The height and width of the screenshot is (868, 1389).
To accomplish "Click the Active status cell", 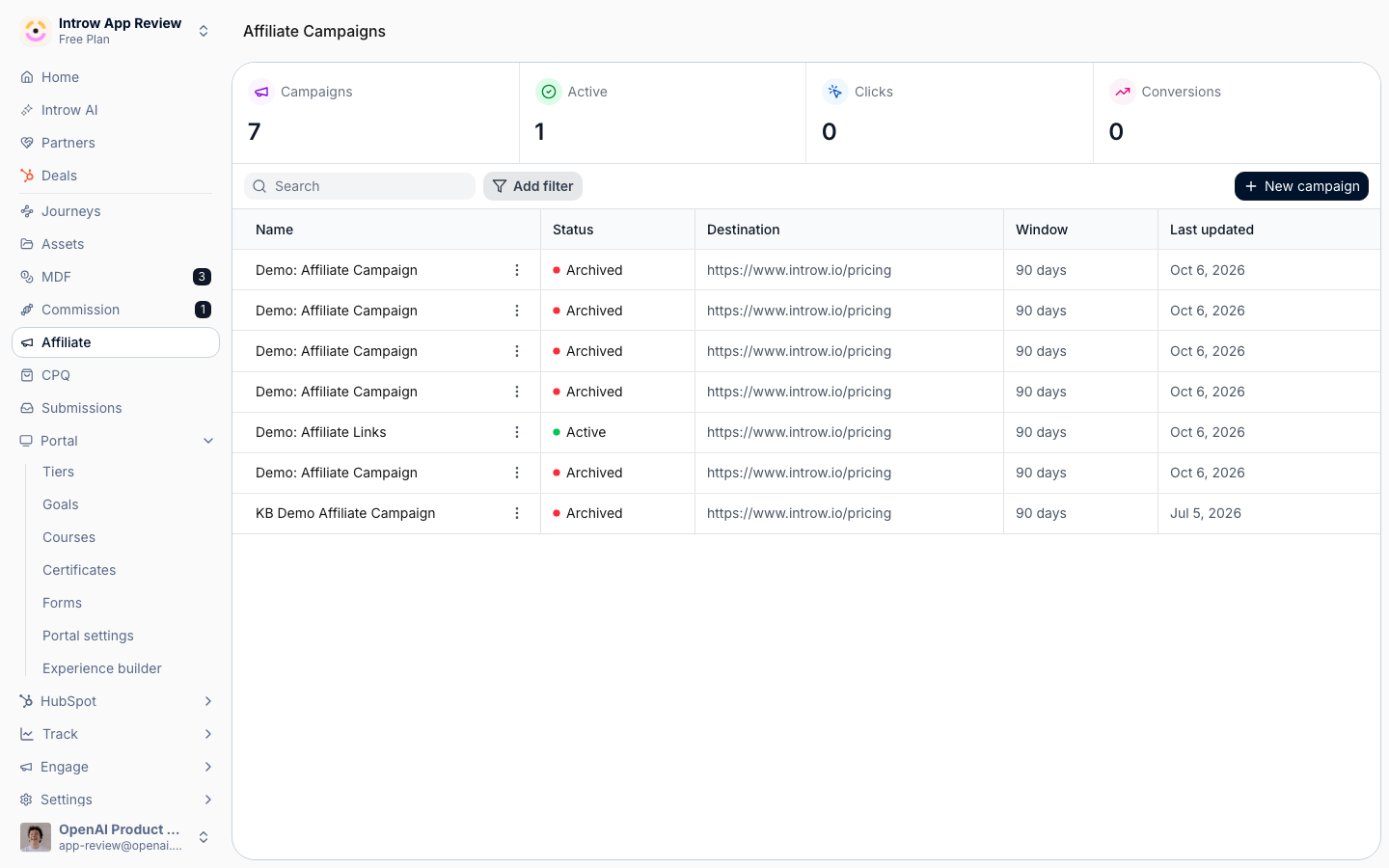I will (617, 432).
